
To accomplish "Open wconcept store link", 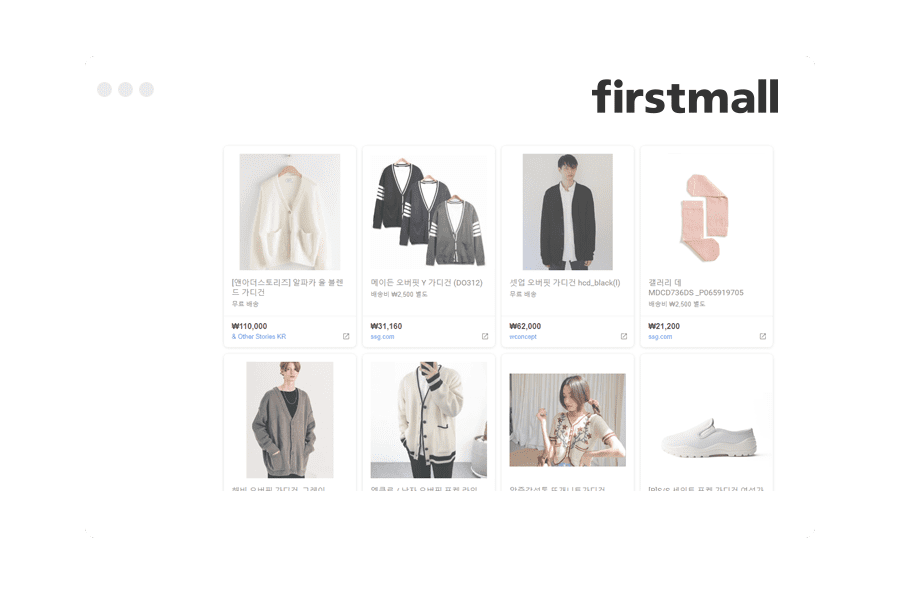I will pos(523,337).
